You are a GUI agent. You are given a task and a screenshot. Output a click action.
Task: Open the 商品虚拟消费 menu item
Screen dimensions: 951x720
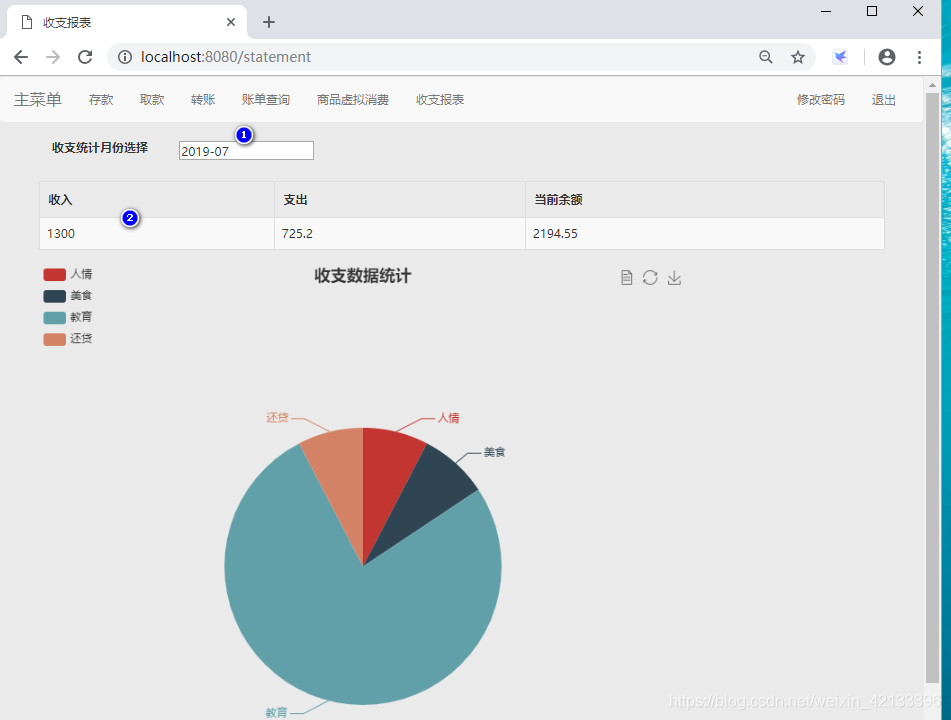(x=352, y=99)
